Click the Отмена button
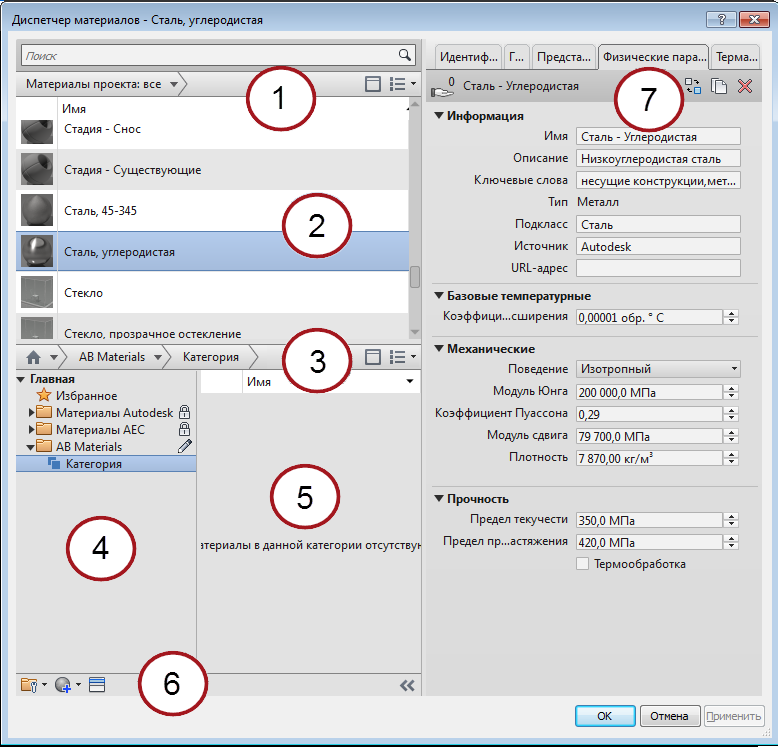 (x=669, y=716)
